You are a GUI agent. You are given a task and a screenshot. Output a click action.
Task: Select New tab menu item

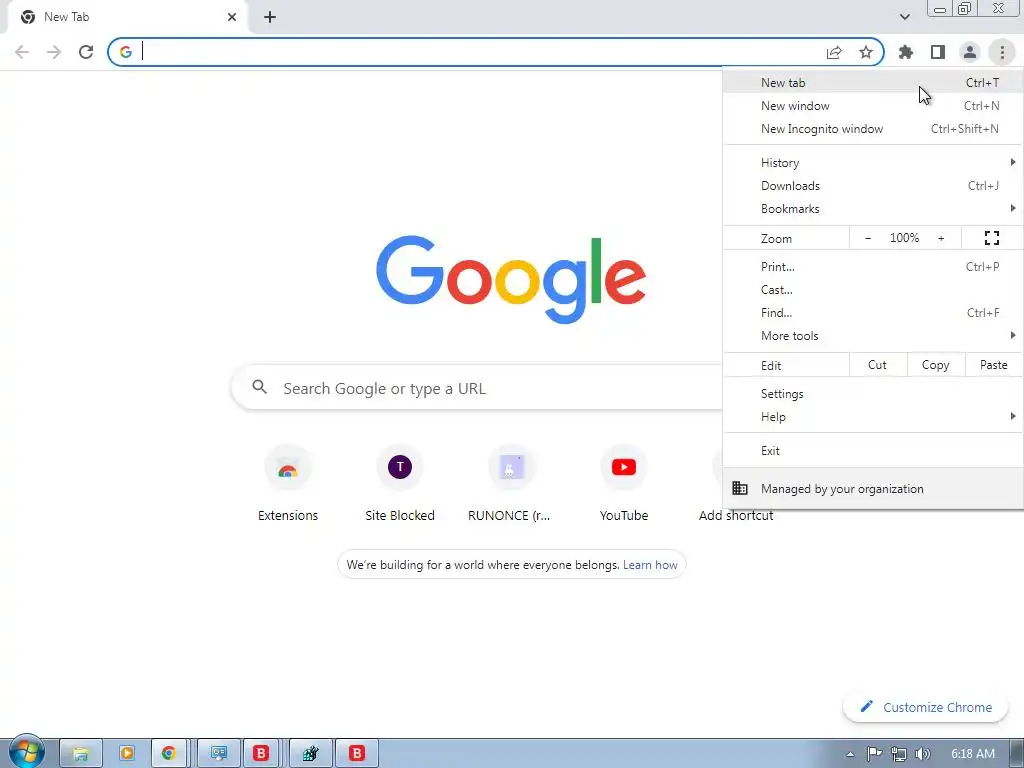pyautogui.click(x=872, y=83)
